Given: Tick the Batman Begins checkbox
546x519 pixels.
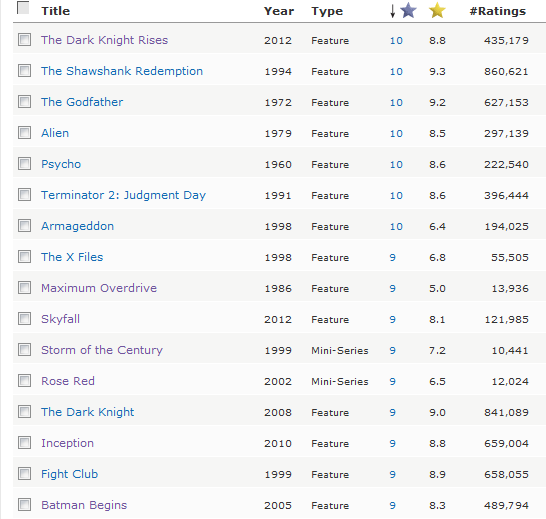Looking at the screenshot, I should click(24, 505).
